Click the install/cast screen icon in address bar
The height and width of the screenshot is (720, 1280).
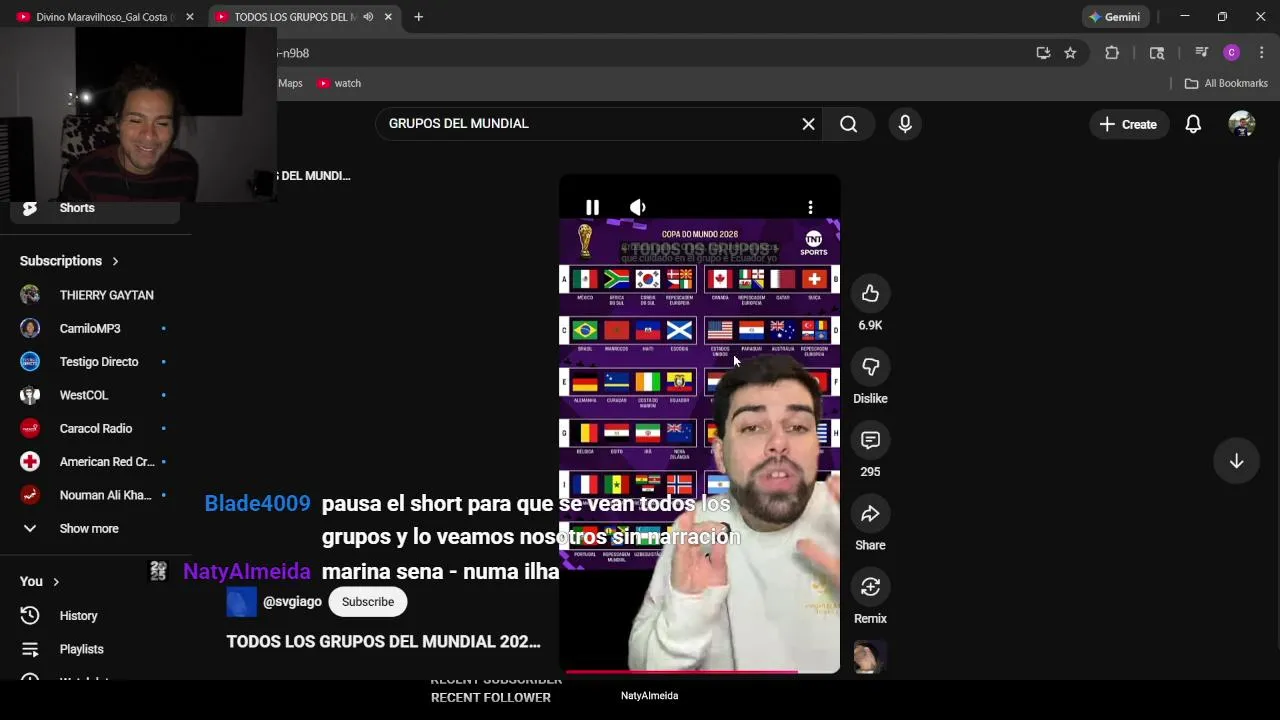[1043, 53]
